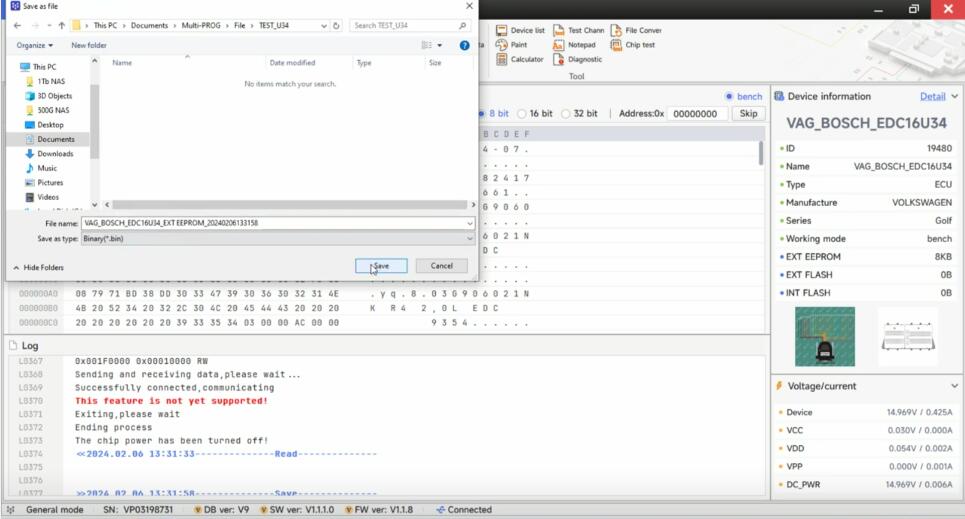Click the DB ver: V9 indicator
The height and width of the screenshot is (519, 965).
(x=221, y=510)
